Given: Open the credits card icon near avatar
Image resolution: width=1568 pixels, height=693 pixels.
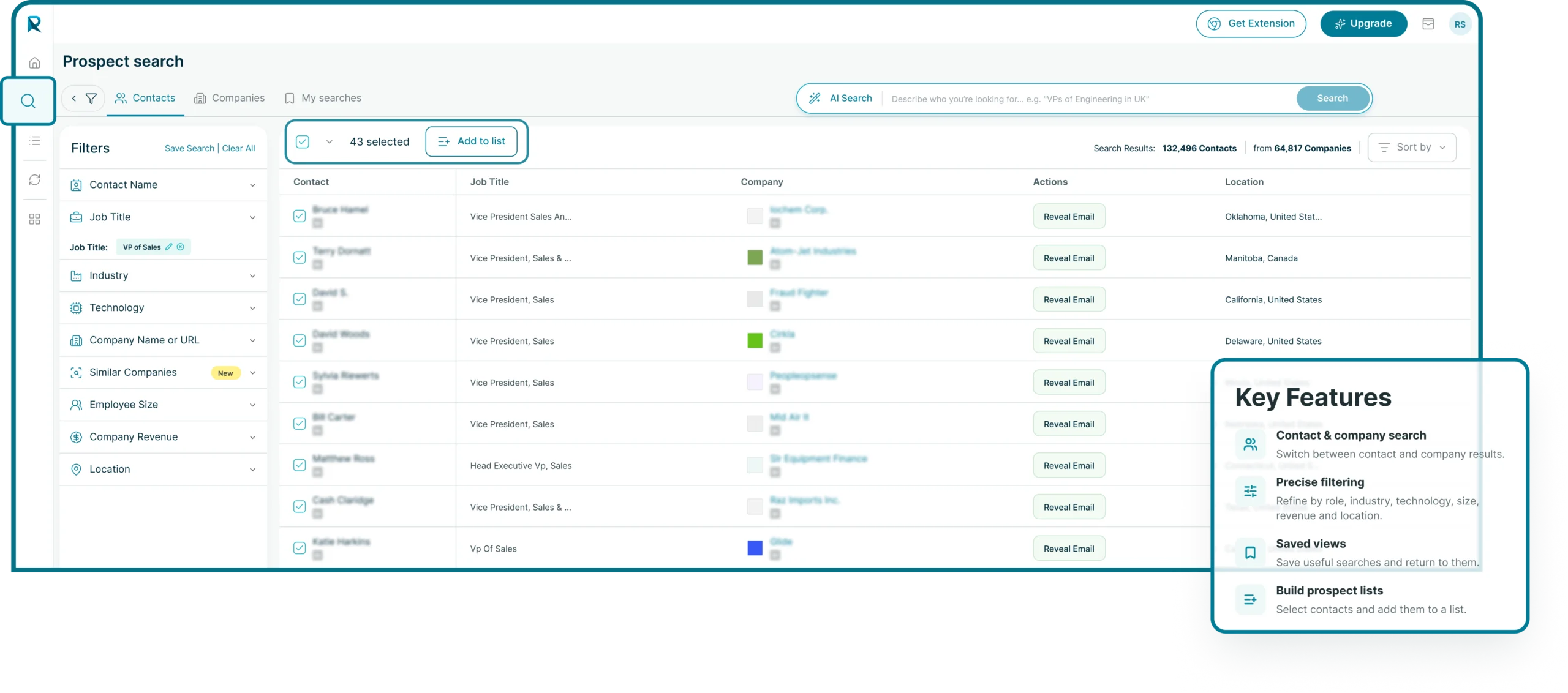Looking at the screenshot, I should [1428, 24].
